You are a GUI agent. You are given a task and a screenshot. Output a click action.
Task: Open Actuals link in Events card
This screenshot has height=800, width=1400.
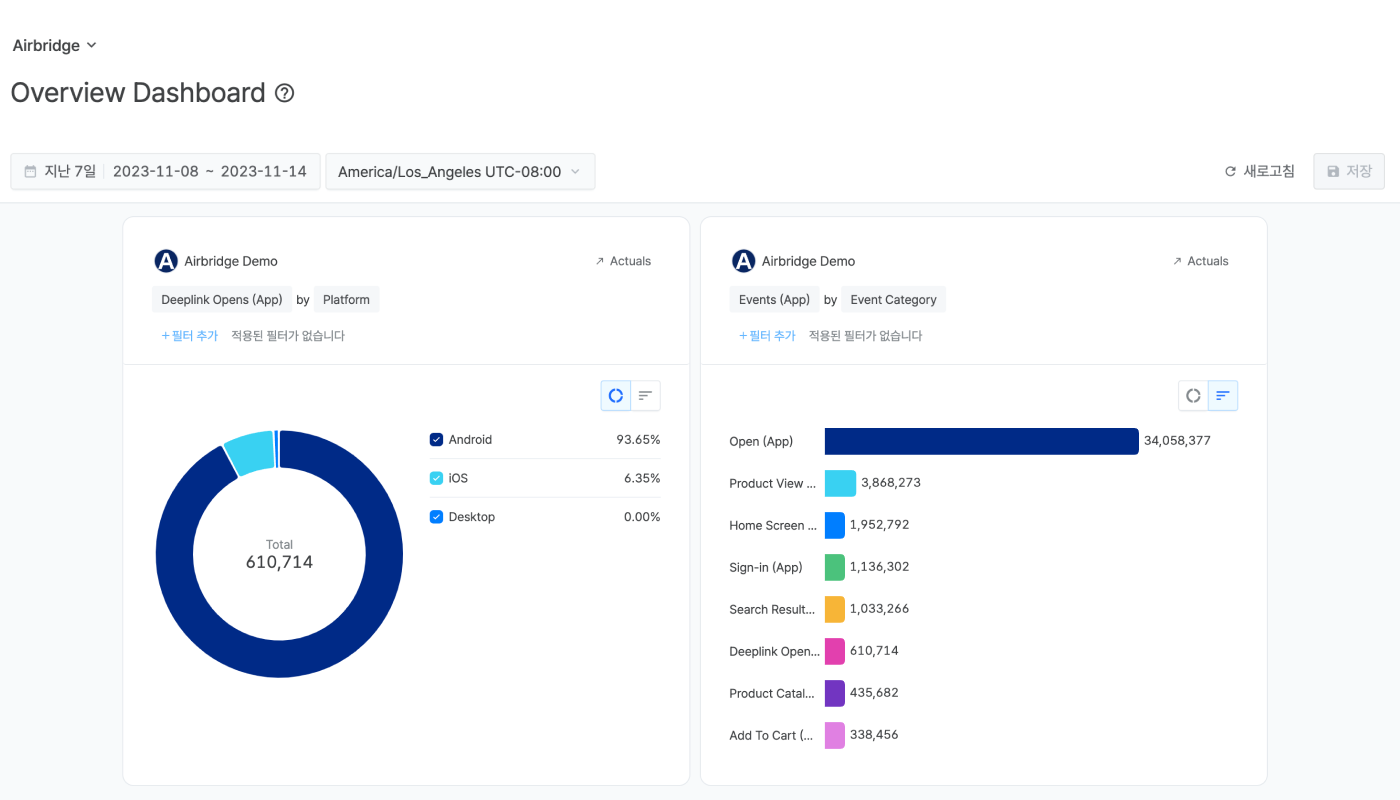pyautogui.click(x=1200, y=261)
